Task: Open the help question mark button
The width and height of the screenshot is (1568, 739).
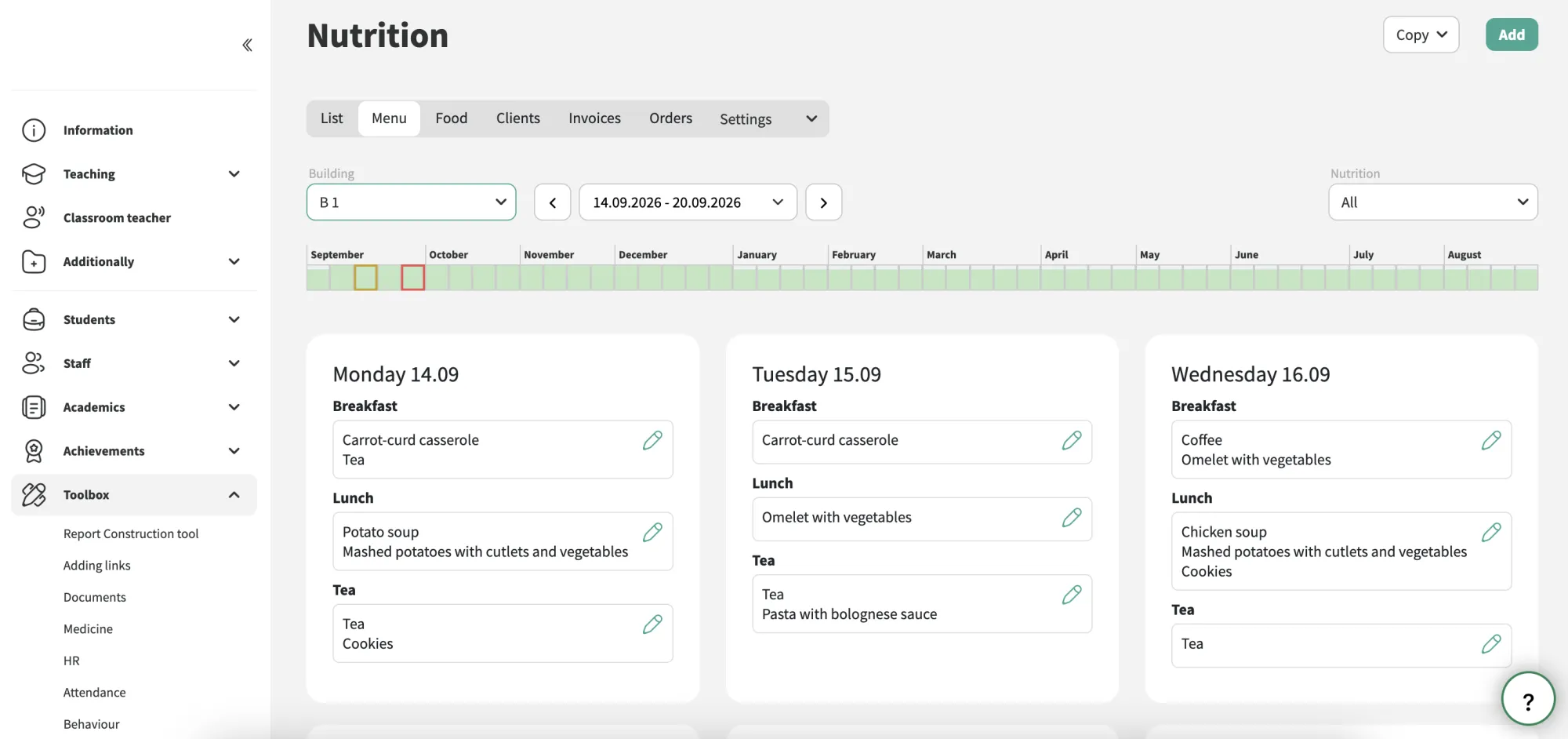Action: [1528, 699]
